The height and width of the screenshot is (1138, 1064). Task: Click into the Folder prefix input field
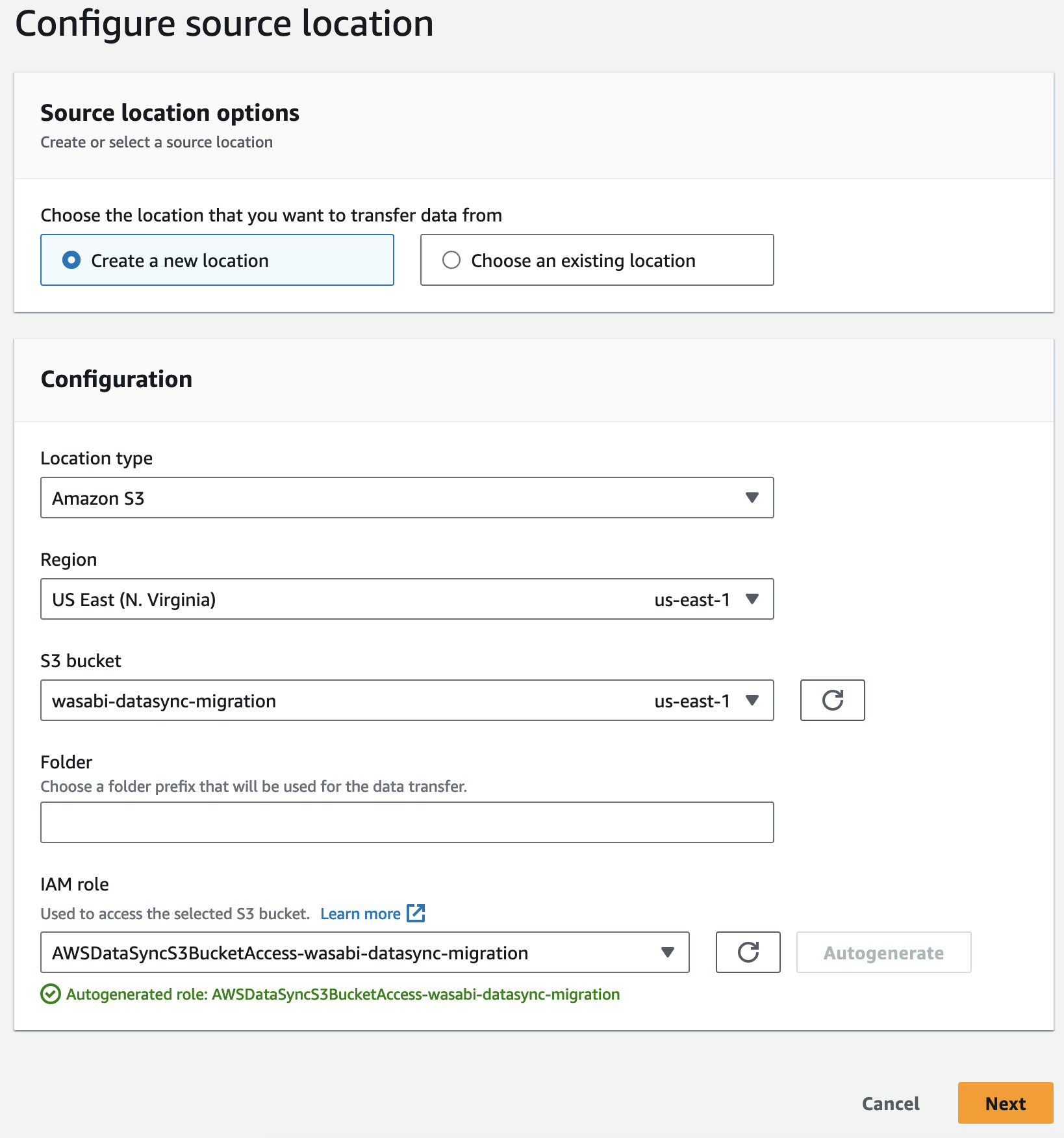pos(407,822)
